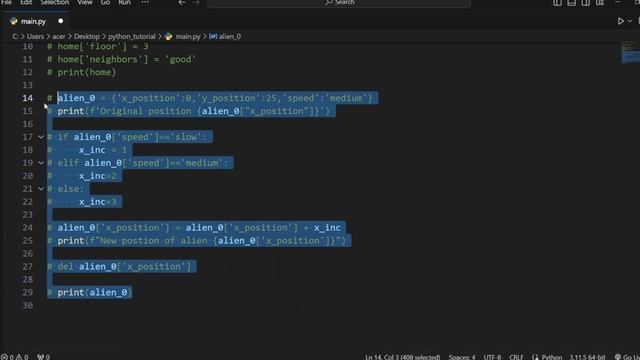Screen dimensions: 640x360
Task: Collapse the if block fold arrow on line 17
Action: click(41, 137)
